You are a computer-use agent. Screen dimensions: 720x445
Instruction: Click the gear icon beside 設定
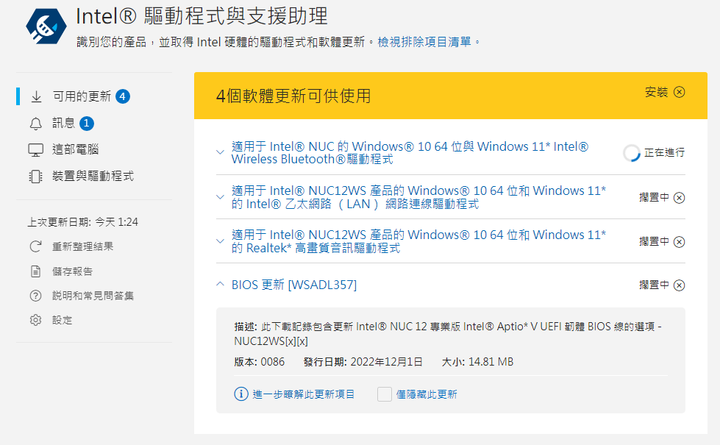coord(36,320)
